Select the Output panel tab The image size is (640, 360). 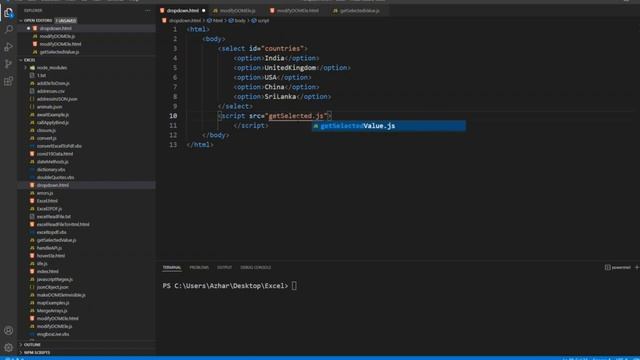pyautogui.click(x=224, y=267)
